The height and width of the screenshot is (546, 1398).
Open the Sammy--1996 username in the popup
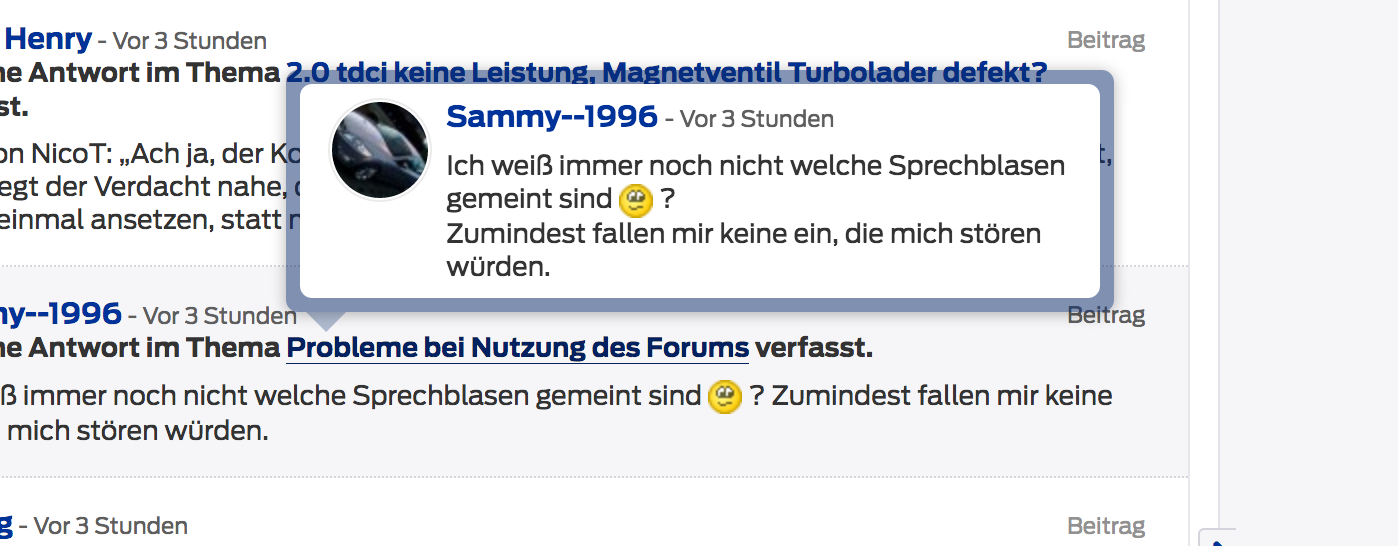(552, 117)
